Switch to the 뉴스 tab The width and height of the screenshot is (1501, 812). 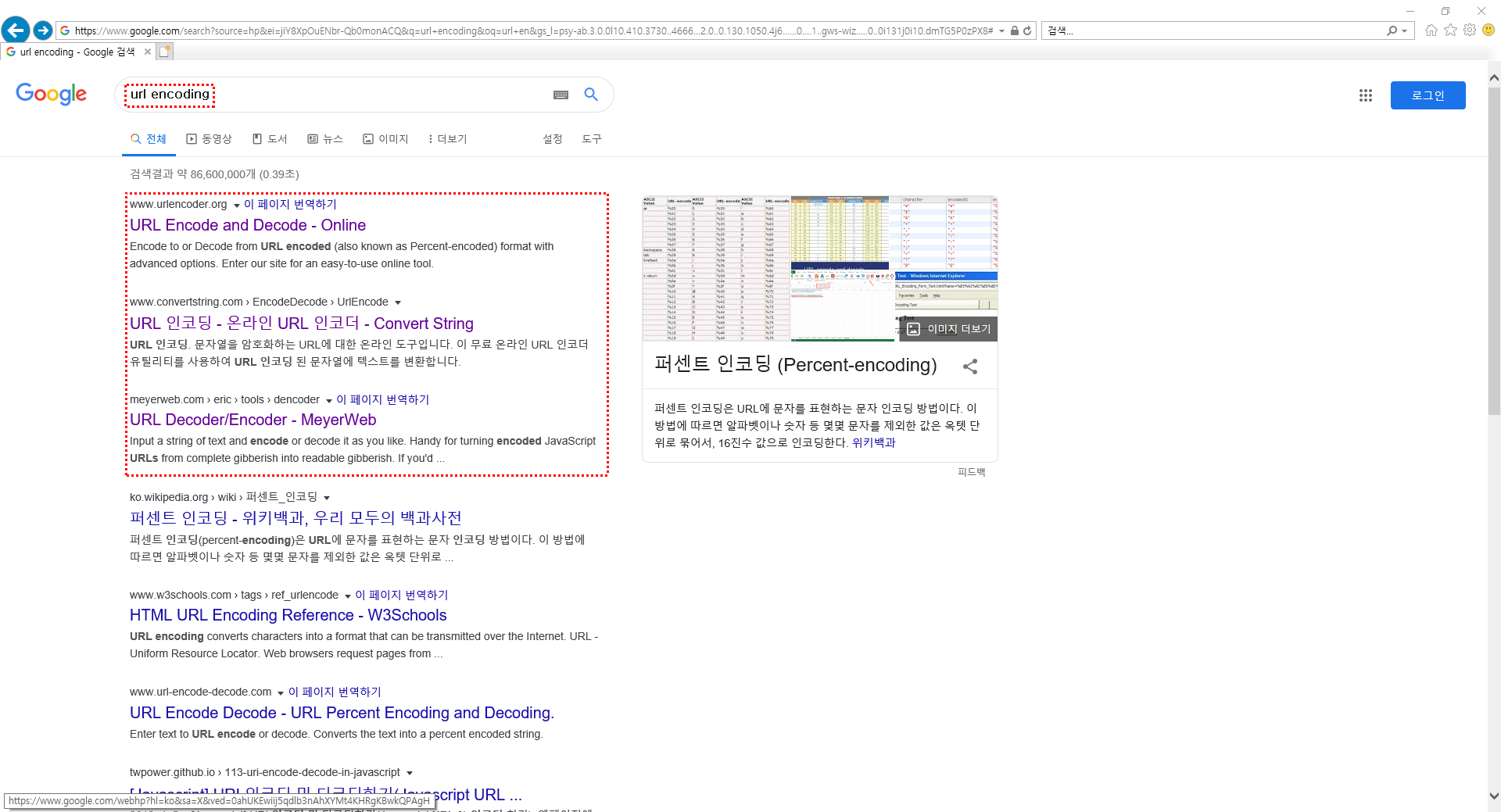325,139
